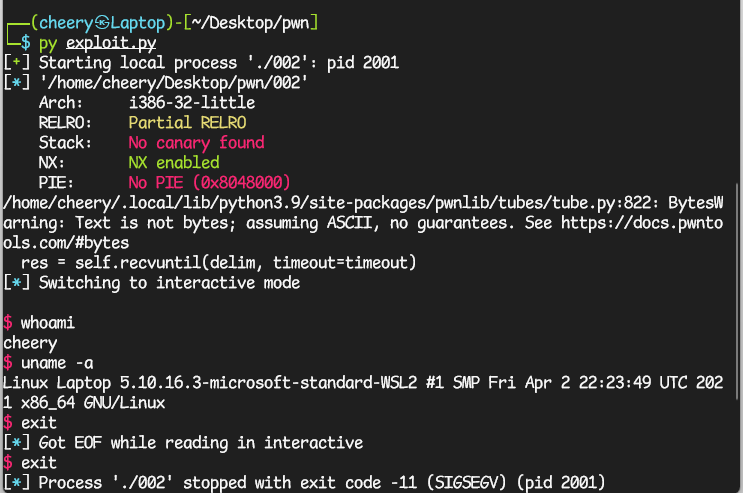743x493 pixels.
Task: Click the terminal's vertical scrollbar
Action: click(738, 292)
